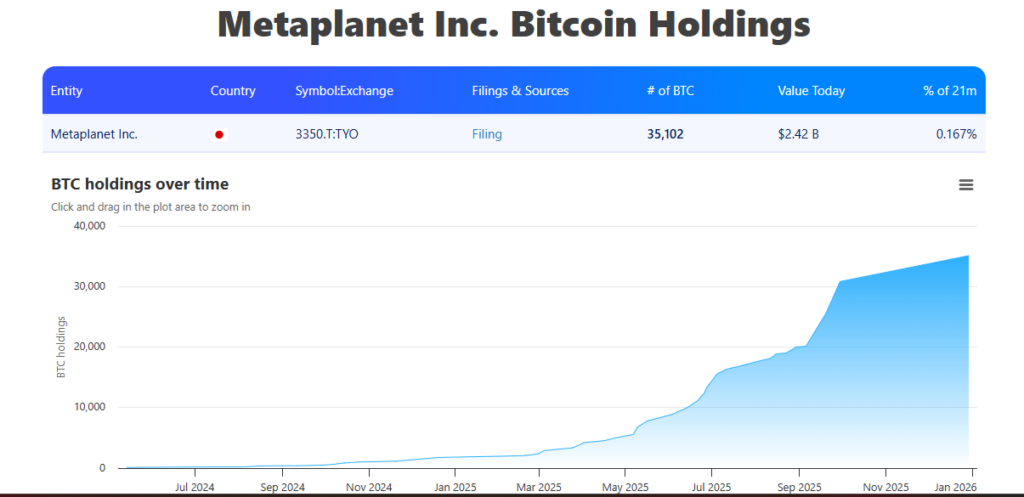Viewport: 1024px width, 497px height.
Task: Click the Metaplanet Inc. Bitcoin Holdings heading
Action: coord(514,25)
